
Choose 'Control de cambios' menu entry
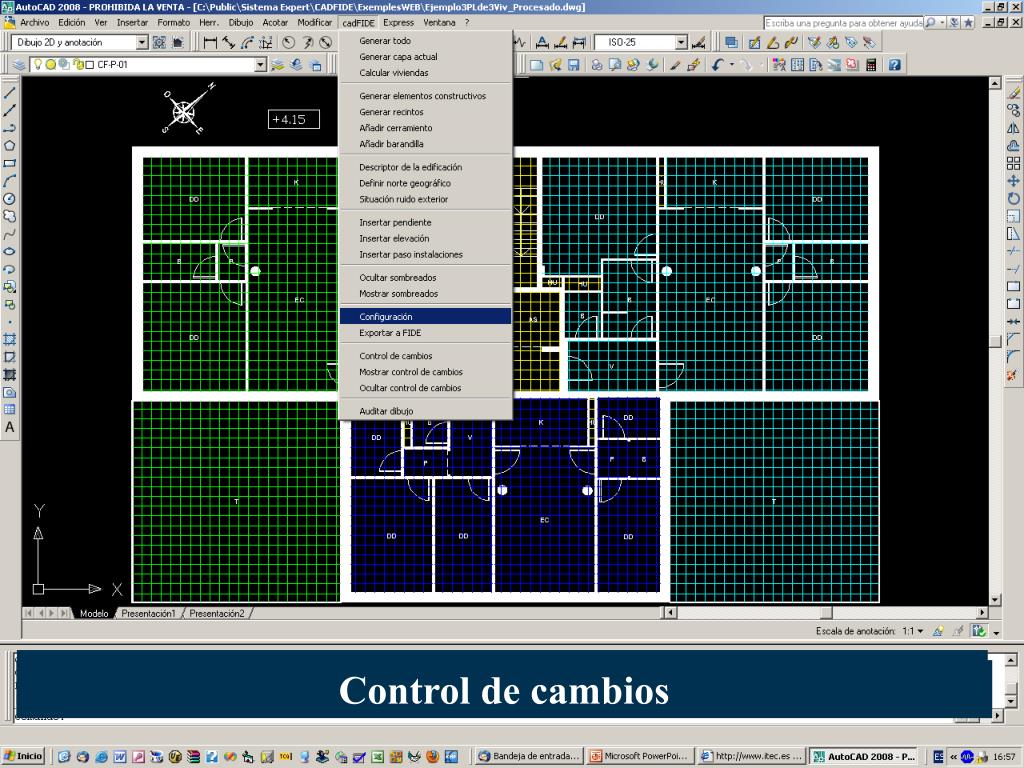pos(425,356)
